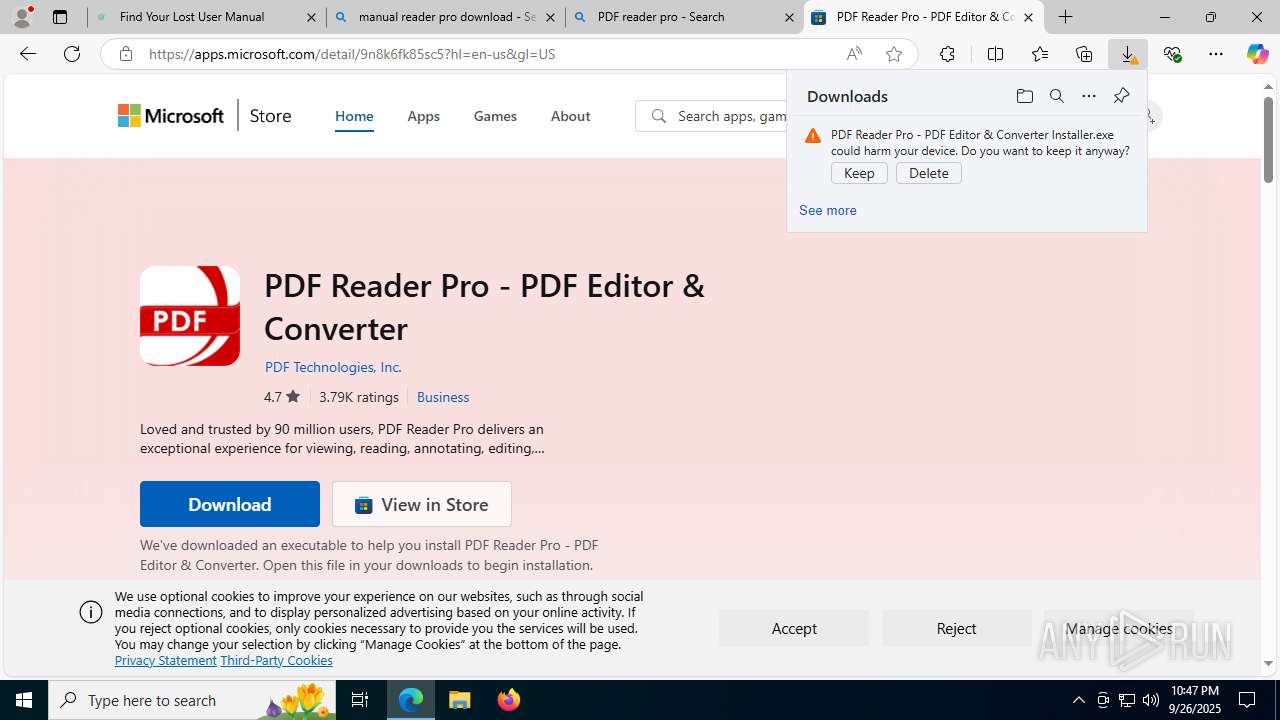
Task: Open Extensions puzzle icon
Action: 947,54
